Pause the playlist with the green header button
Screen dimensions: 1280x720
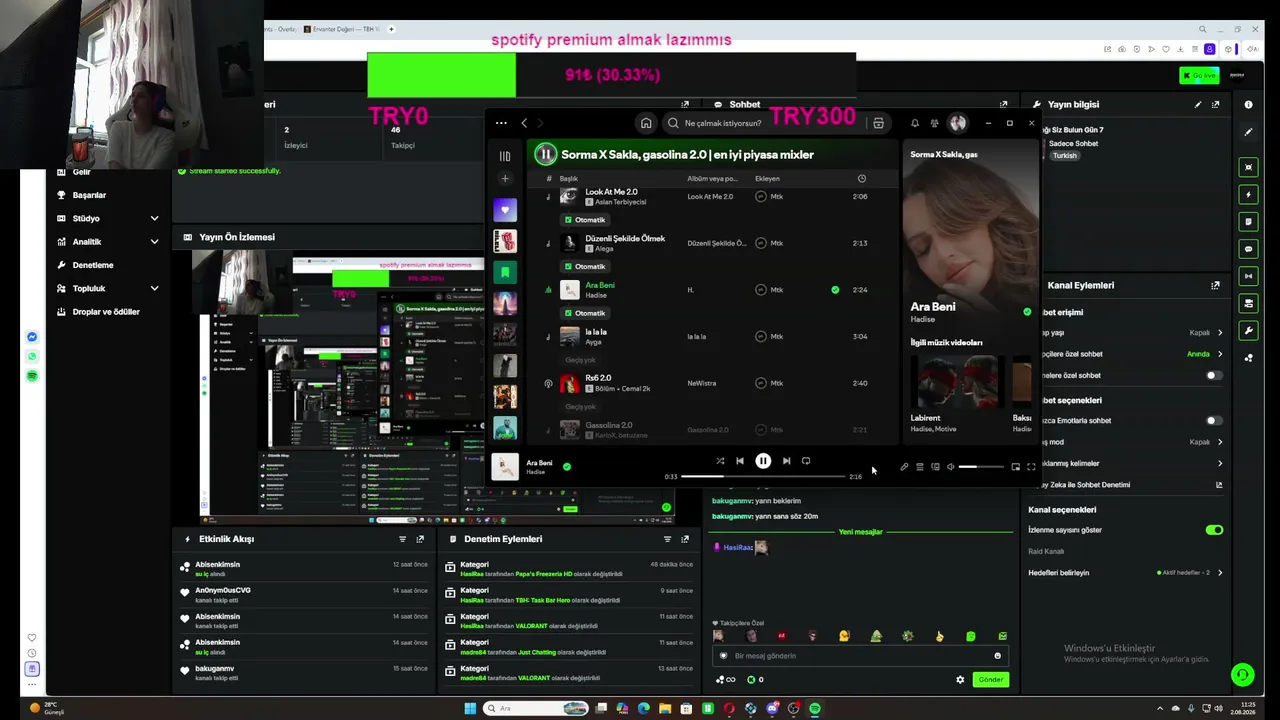tap(545, 154)
